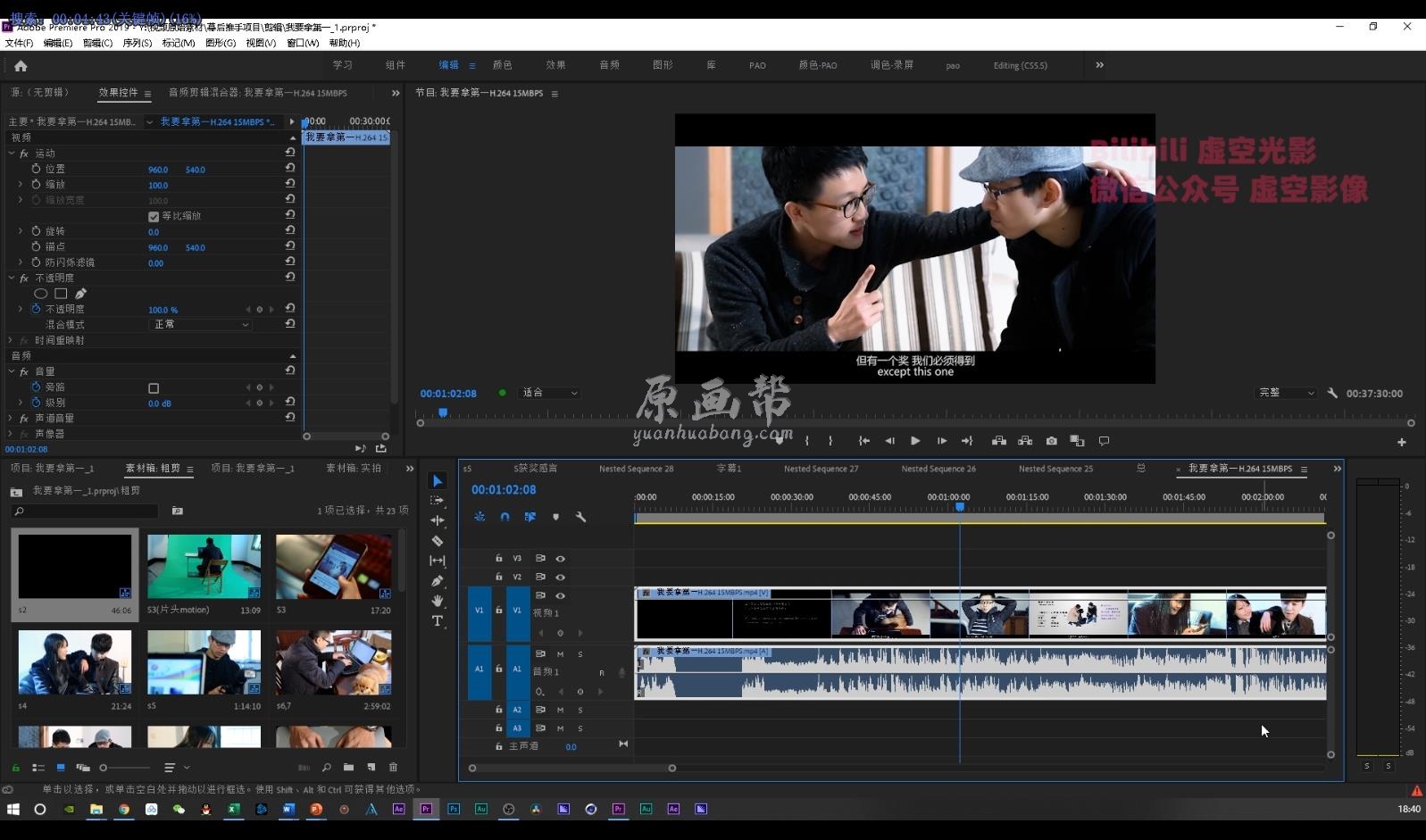Reset the 位置 position parameter
The height and width of the screenshot is (840, 1426).
coord(290,168)
